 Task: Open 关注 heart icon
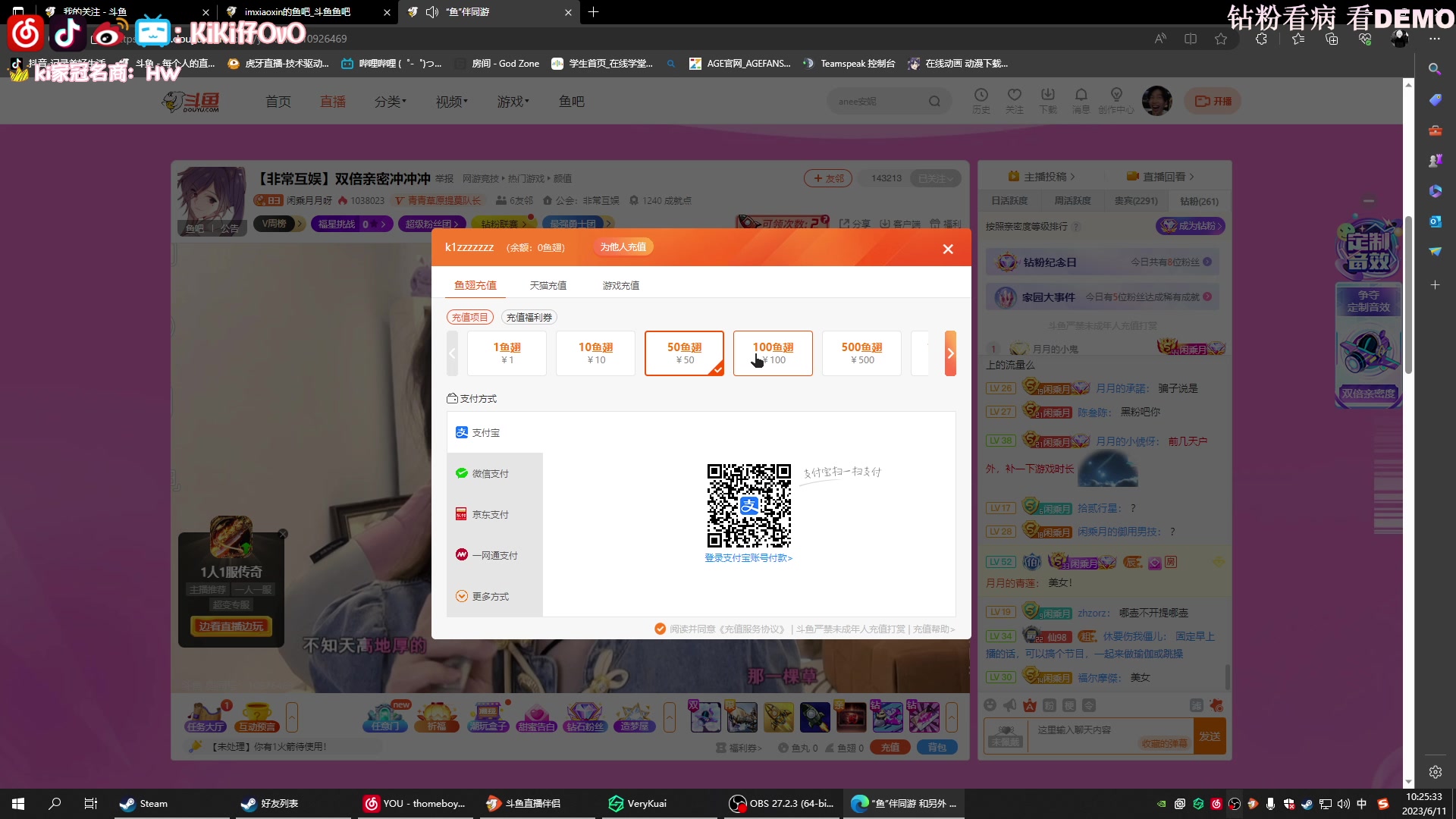1015,100
